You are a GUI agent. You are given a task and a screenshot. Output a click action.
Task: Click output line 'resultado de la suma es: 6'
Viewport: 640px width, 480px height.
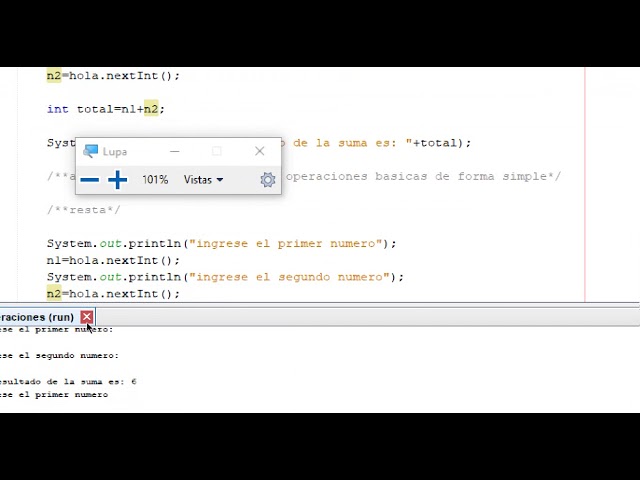[x=68, y=382]
